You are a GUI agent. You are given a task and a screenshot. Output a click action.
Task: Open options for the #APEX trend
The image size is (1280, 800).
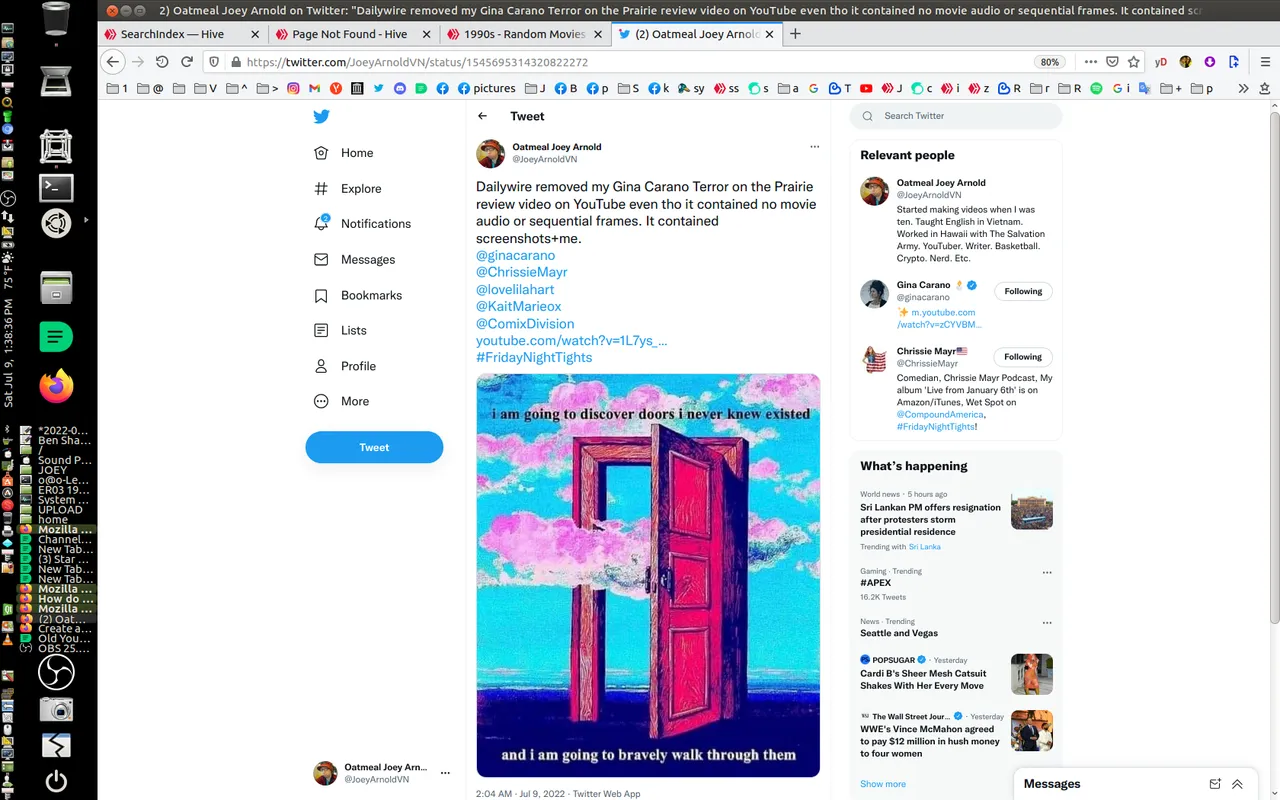[1047, 573]
